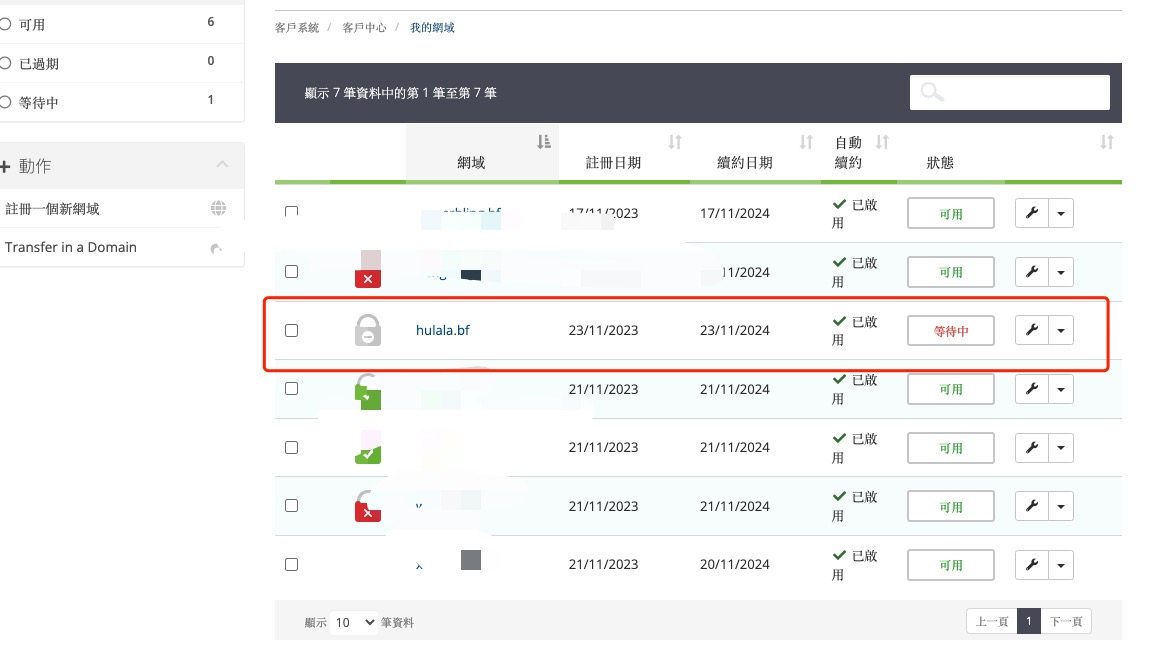Select page 1 in pagination
Viewport: 1162px width, 659px height.
pos(1029,621)
